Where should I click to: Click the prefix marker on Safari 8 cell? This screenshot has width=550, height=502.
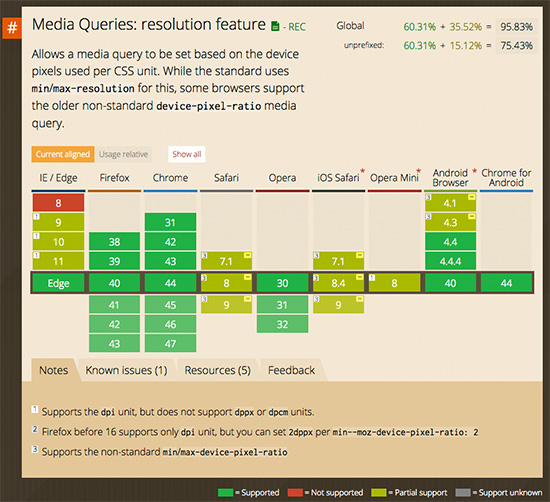pos(248,277)
